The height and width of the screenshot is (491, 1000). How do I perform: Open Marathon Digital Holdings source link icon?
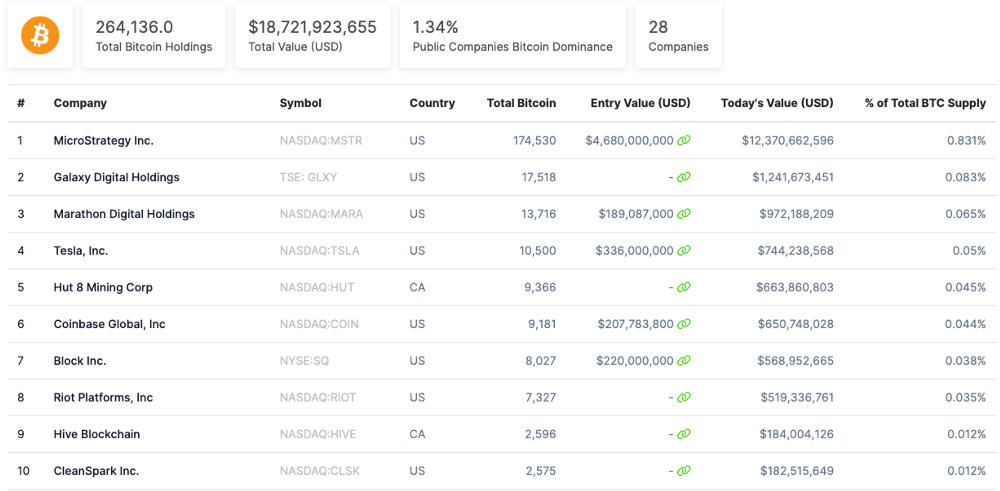pyautogui.click(x=684, y=214)
